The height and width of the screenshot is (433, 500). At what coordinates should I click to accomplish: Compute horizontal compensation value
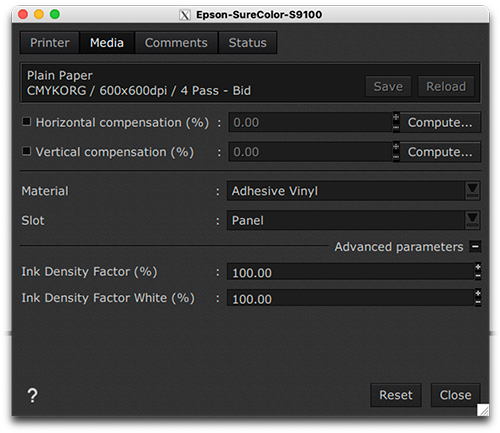pyautogui.click(x=440, y=122)
